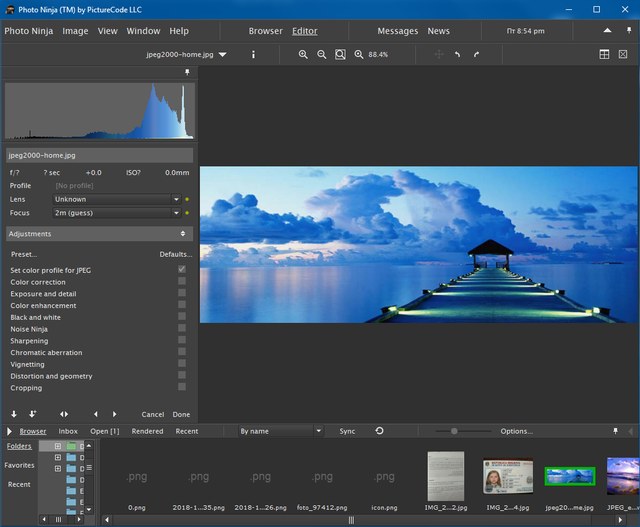This screenshot has height=527, width=640.
Task: Click the grid layout view icon
Action: tap(605, 54)
